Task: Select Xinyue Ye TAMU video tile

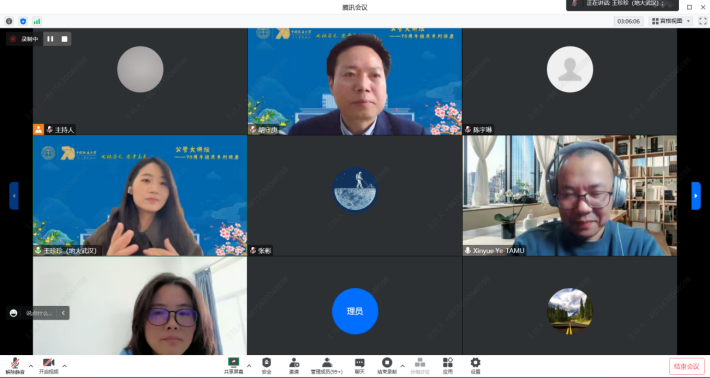Action: point(570,196)
